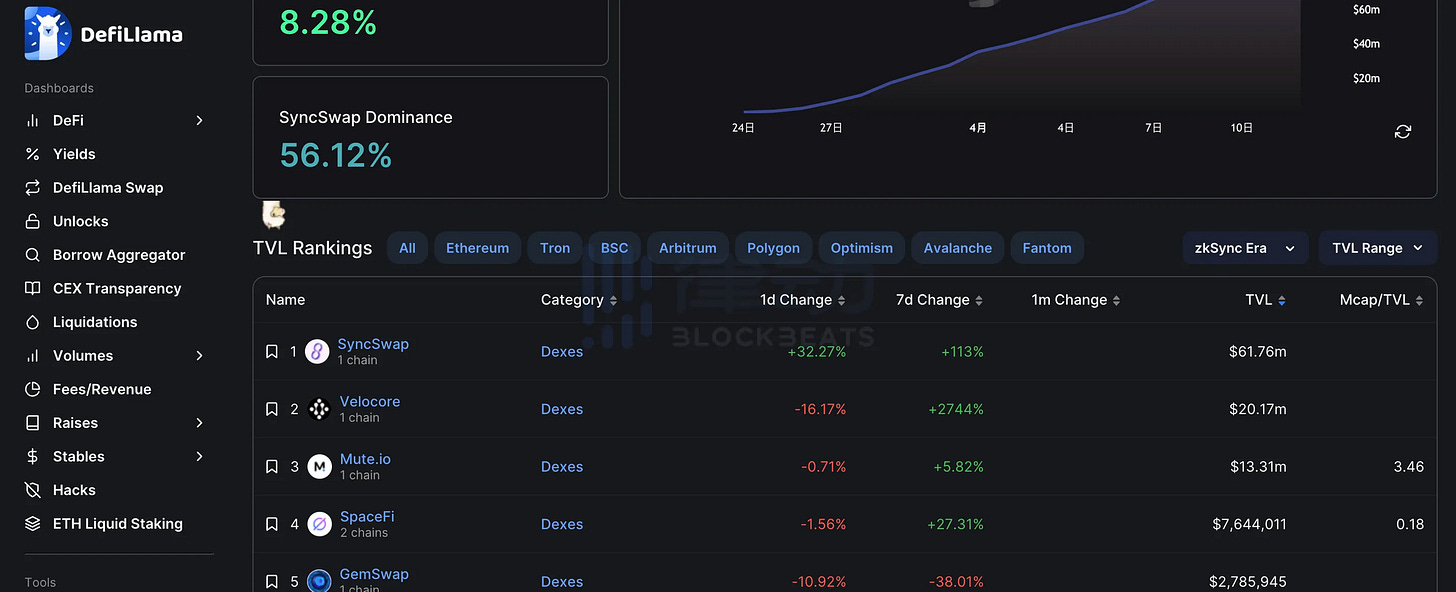Open the Velocore protocol link
Screen dimensions: 1456x592
click(370, 402)
